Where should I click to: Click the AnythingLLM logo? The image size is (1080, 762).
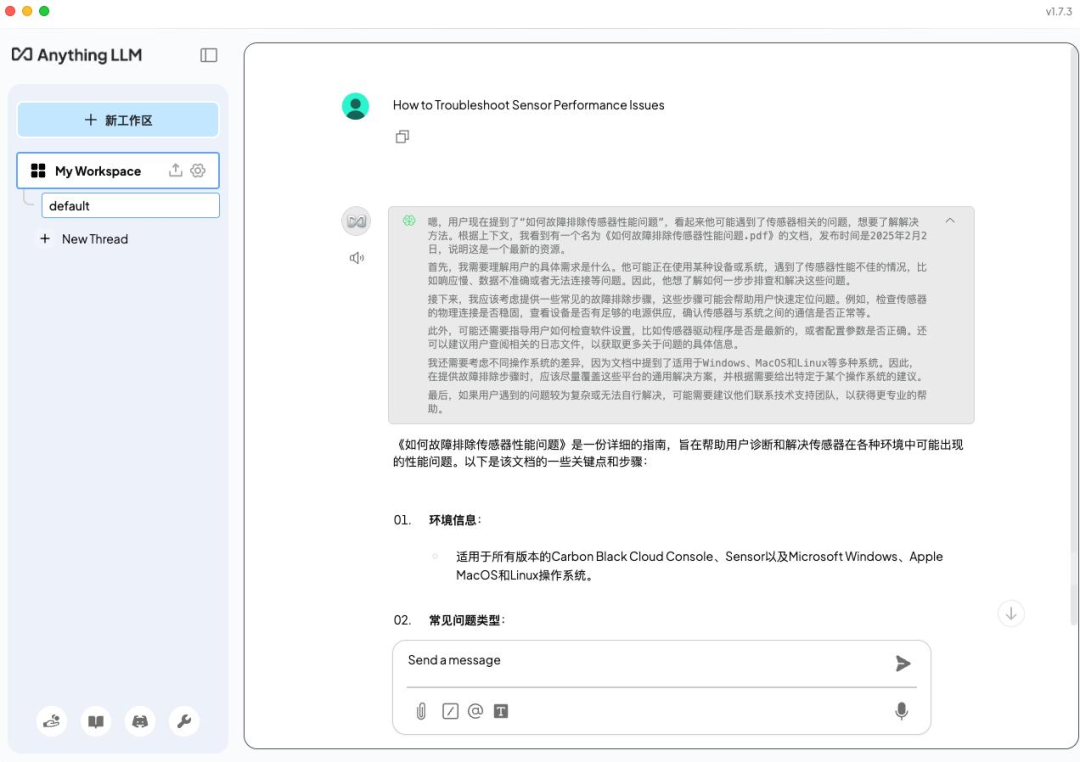(76, 54)
